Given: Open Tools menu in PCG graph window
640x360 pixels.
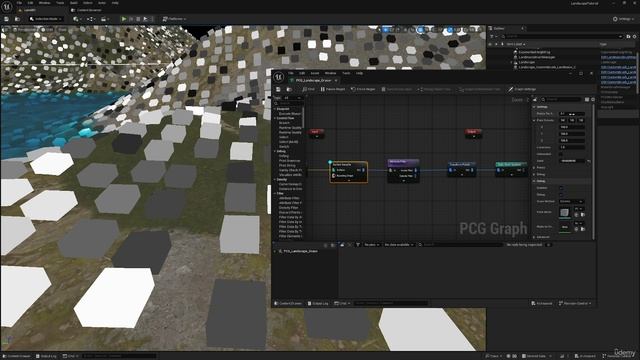Looking at the screenshot, I should pyautogui.click(x=346, y=73).
